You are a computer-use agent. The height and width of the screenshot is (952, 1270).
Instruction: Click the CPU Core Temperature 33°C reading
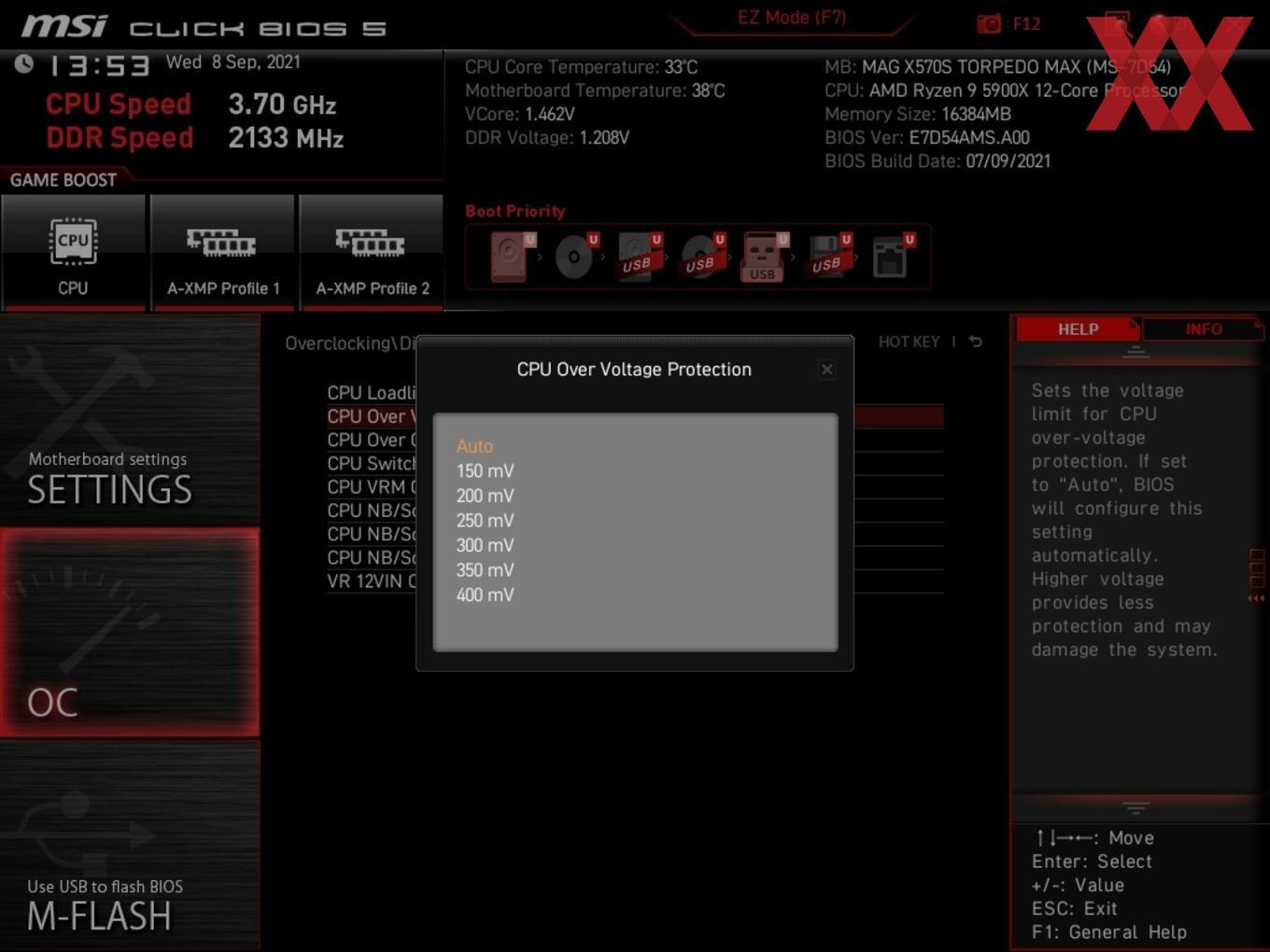[581, 67]
